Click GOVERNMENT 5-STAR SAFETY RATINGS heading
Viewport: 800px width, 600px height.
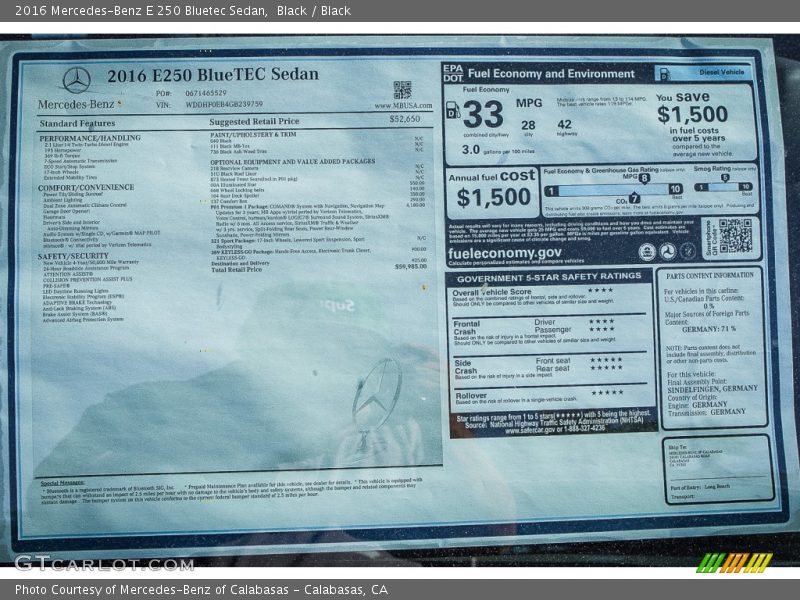(x=549, y=278)
